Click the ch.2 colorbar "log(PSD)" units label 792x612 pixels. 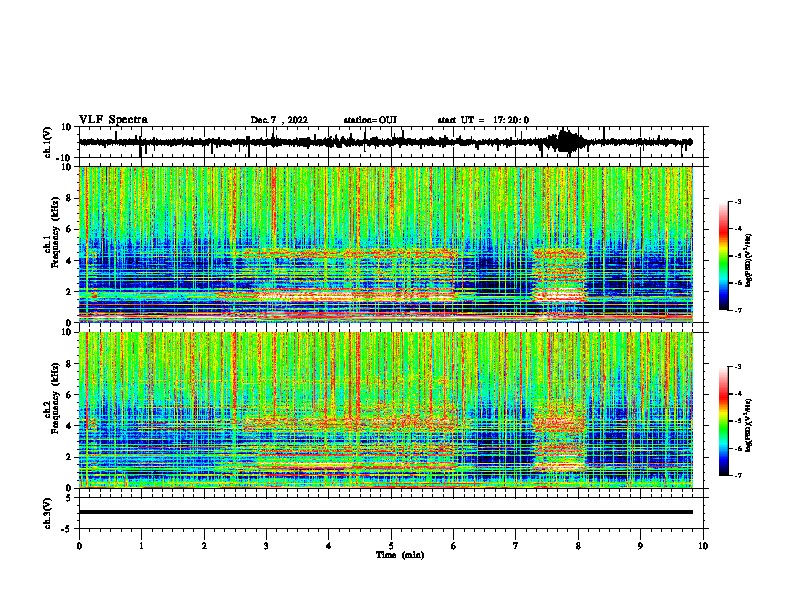click(748, 425)
